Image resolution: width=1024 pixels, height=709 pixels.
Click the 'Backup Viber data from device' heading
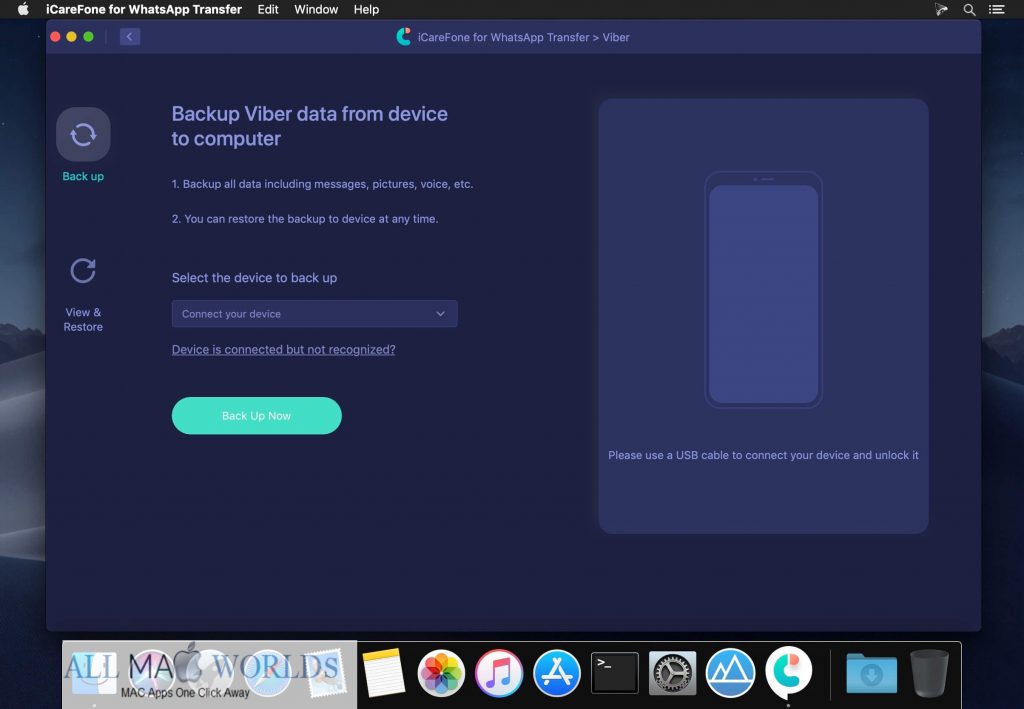(310, 126)
